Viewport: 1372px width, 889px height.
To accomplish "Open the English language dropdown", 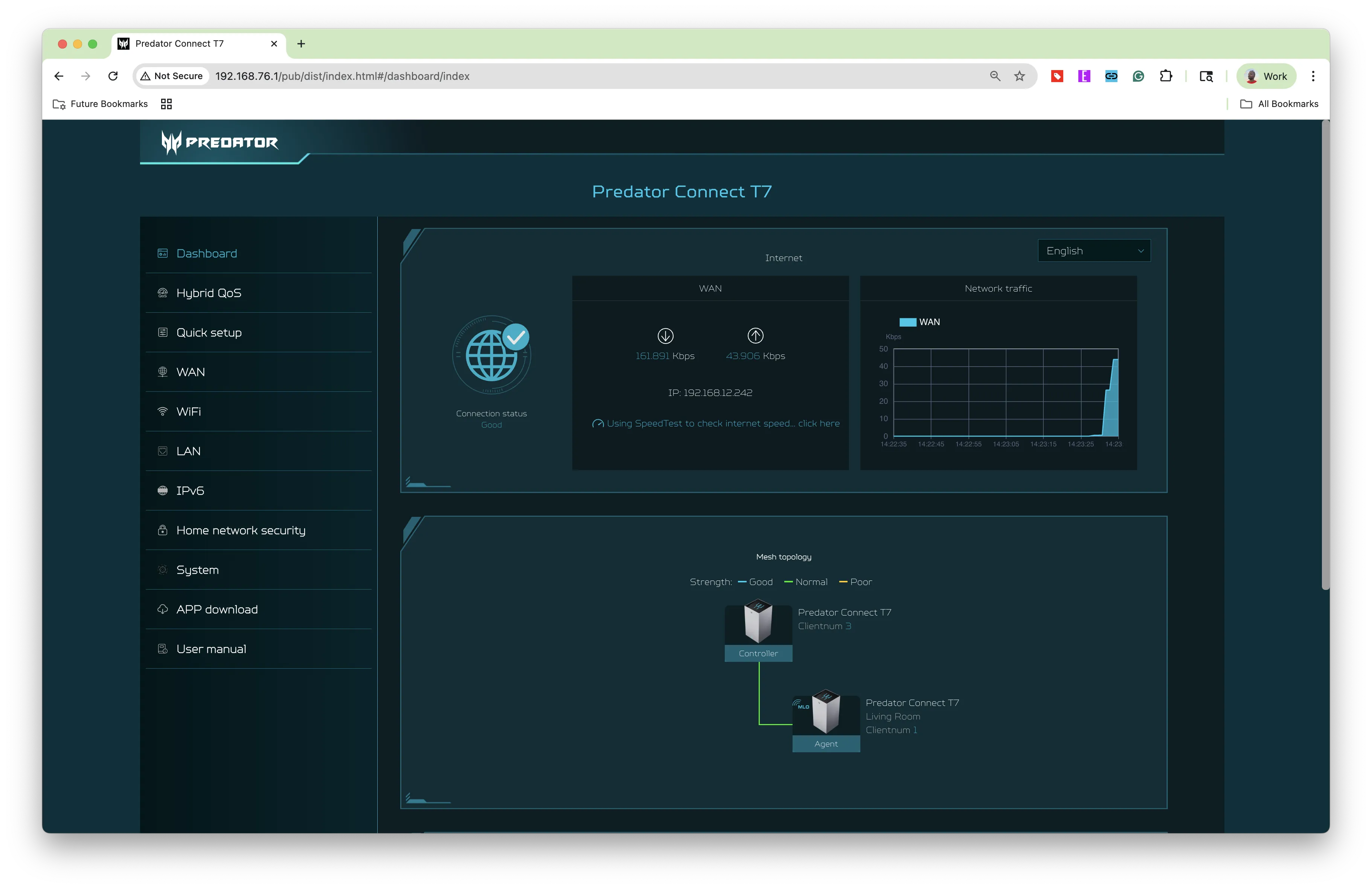I will click(x=1093, y=251).
